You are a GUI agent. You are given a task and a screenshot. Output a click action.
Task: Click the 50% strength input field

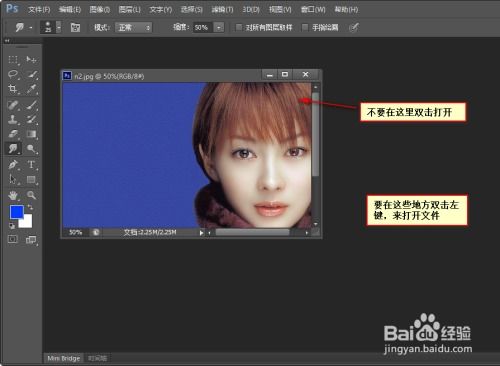point(203,27)
